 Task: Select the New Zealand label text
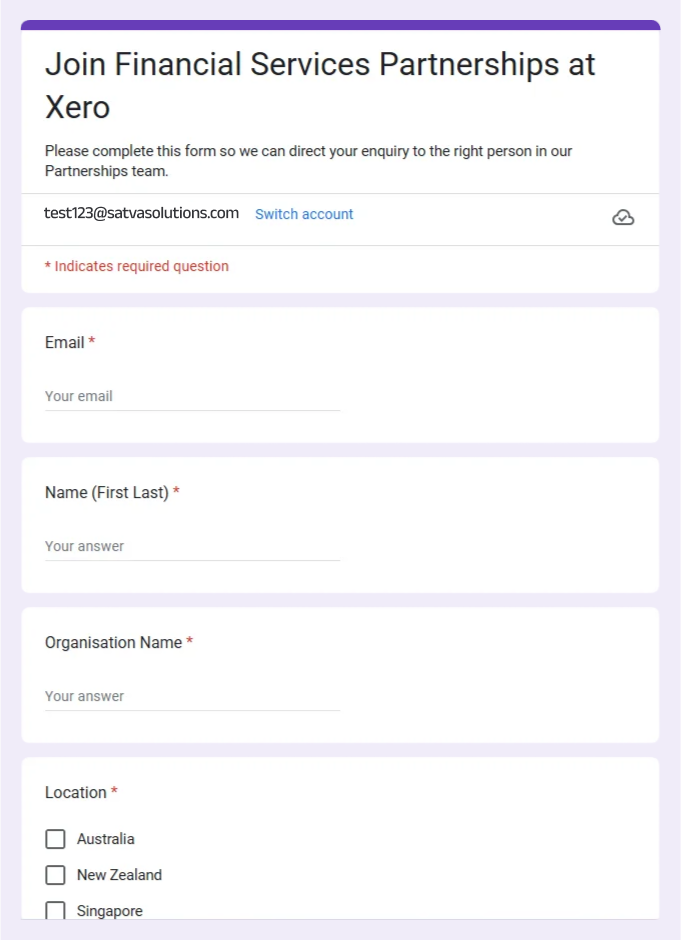coord(119,875)
